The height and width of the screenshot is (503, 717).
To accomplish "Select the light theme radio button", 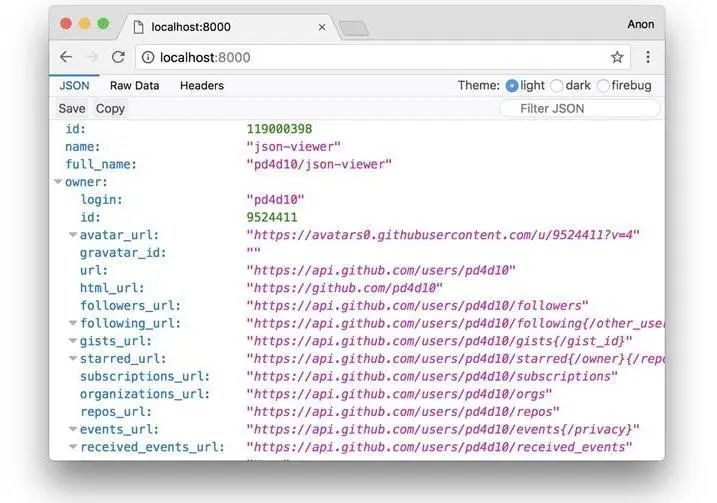I will (x=512, y=86).
